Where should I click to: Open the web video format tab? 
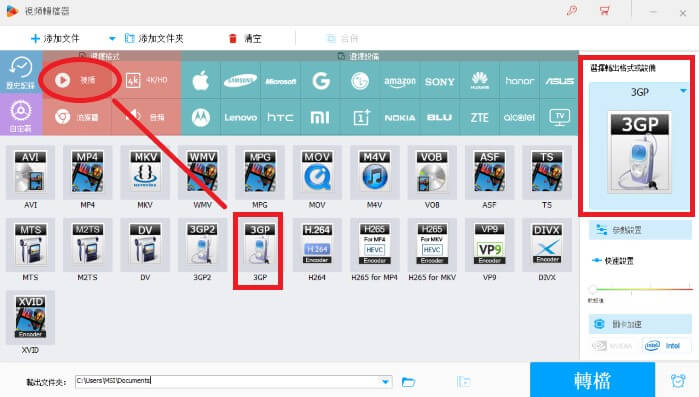77,117
